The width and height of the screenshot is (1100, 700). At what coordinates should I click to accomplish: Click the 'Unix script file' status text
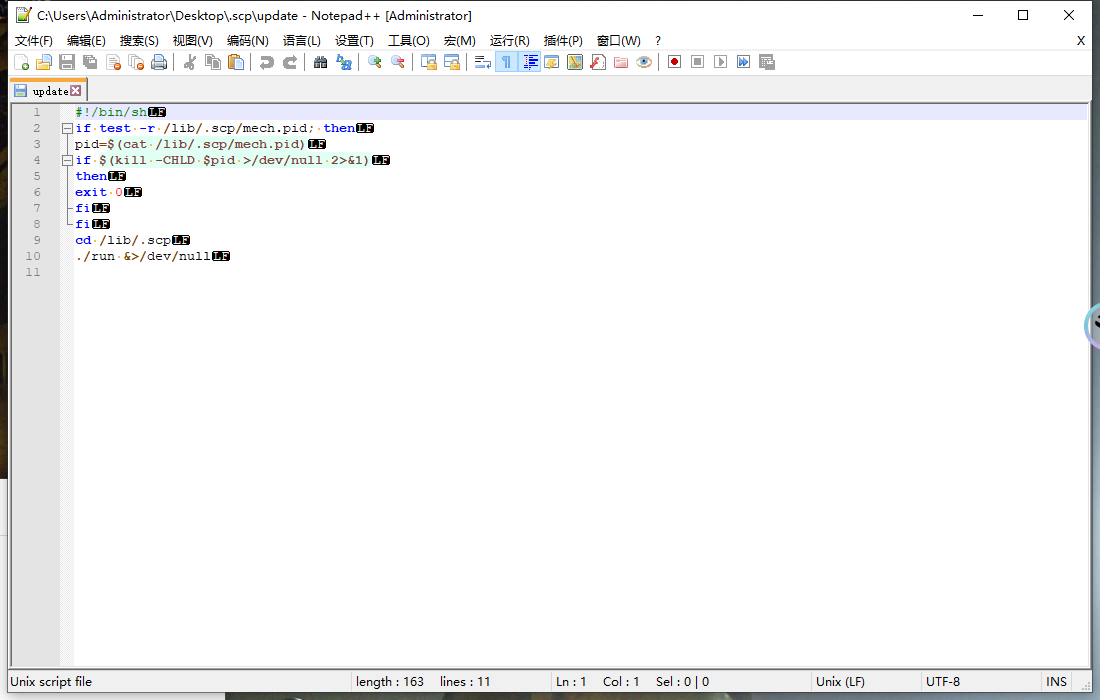coord(51,682)
